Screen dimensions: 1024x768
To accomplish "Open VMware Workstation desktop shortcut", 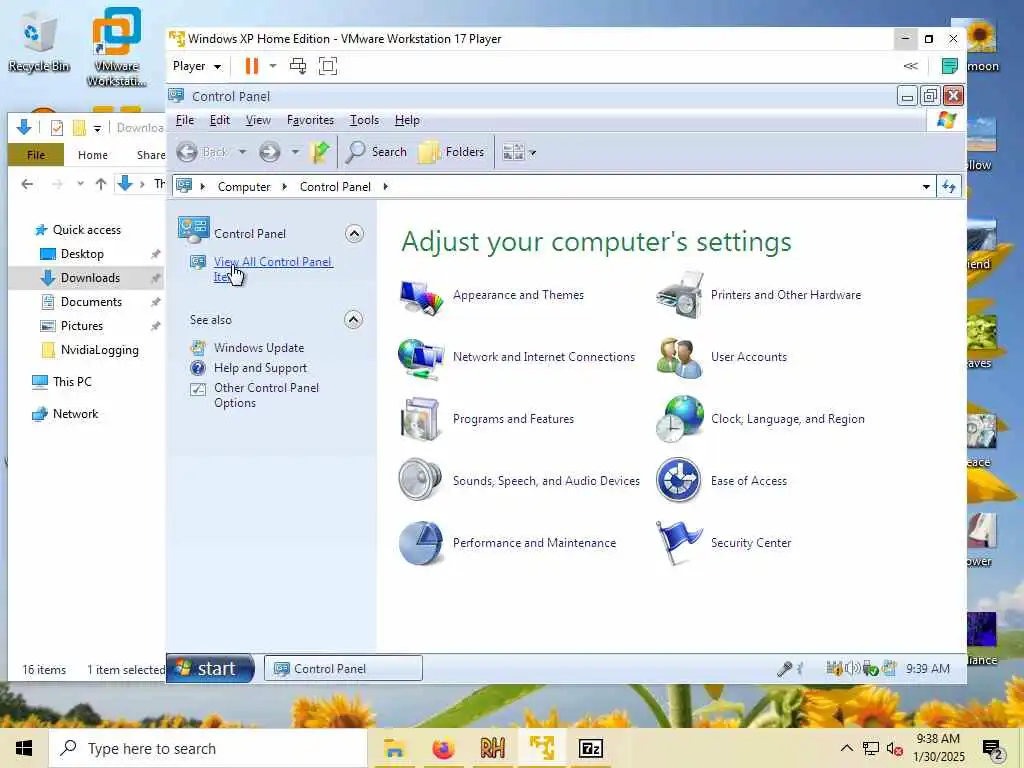I will (116, 47).
